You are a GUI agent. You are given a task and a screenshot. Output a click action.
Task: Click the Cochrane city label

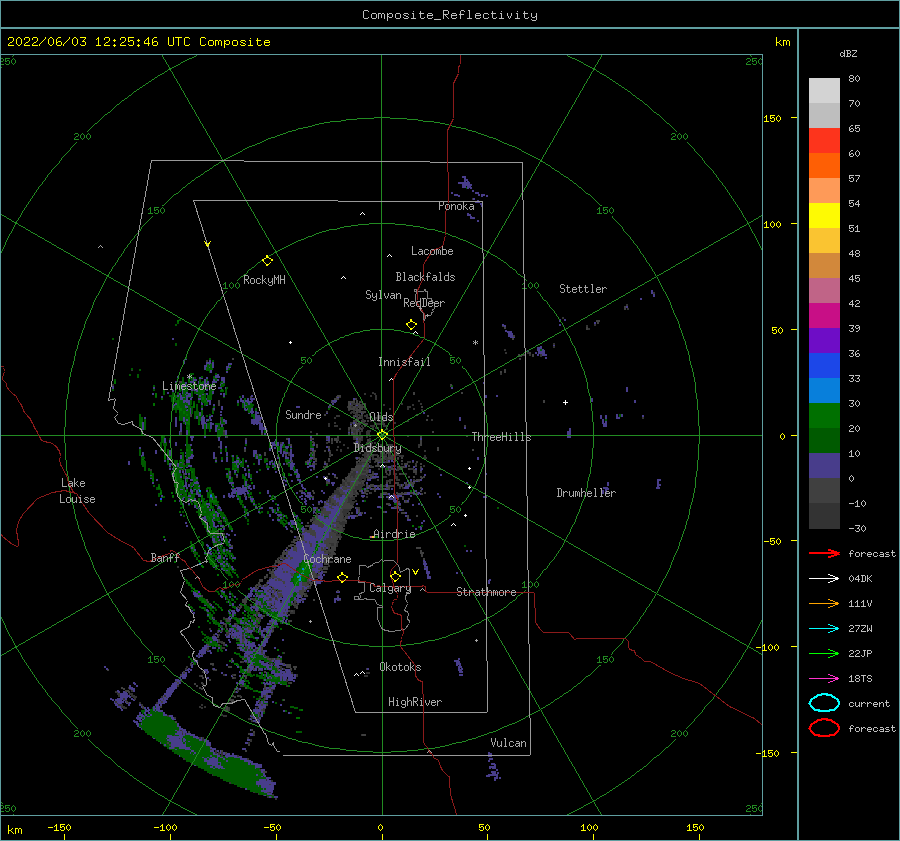pyautogui.click(x=327, y=559)
